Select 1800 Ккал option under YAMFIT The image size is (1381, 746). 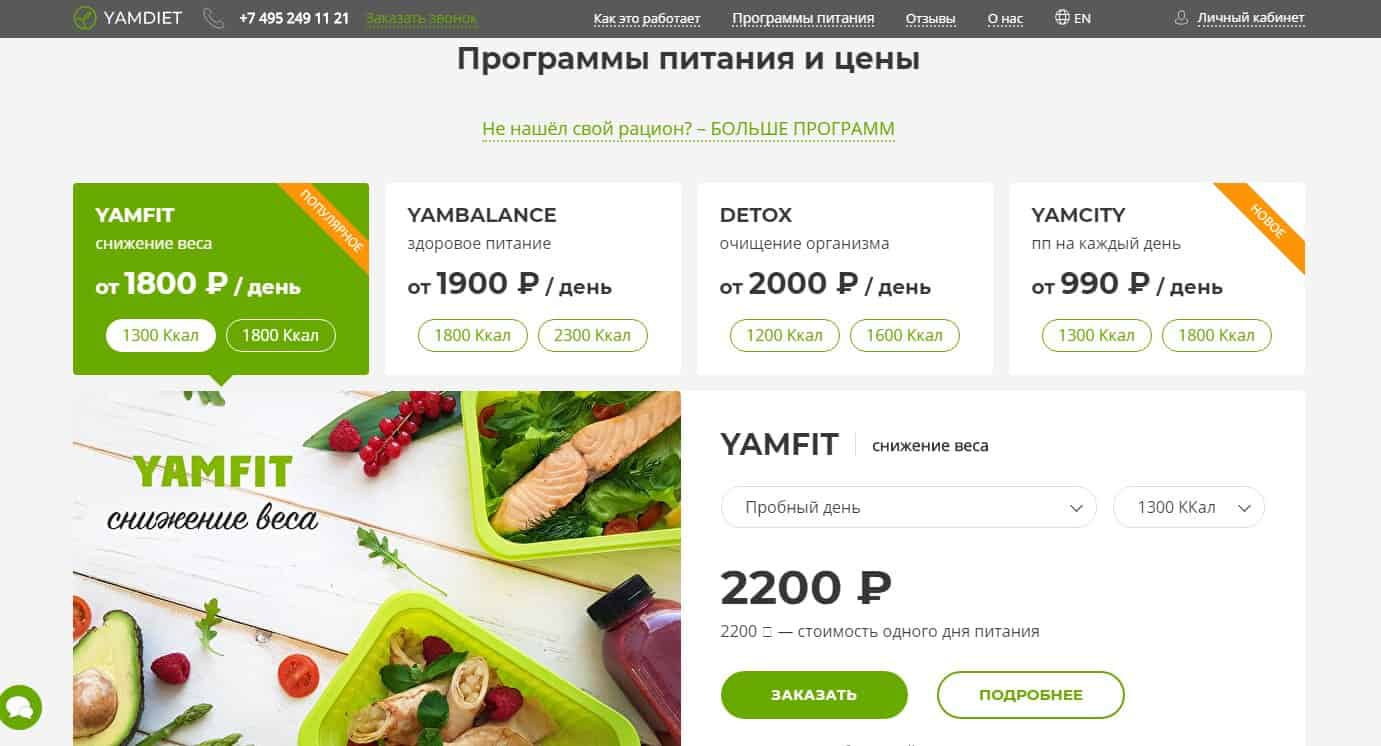coord(281,335)
